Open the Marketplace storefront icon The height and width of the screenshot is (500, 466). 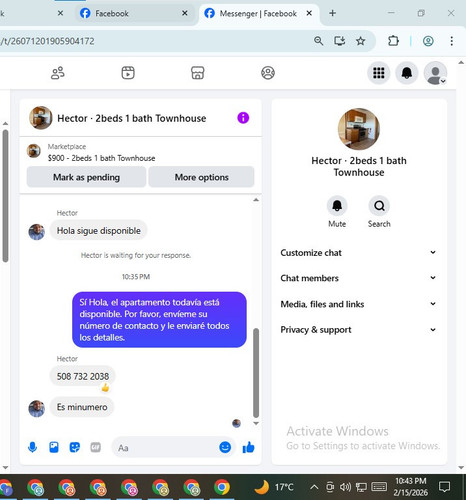198,73
